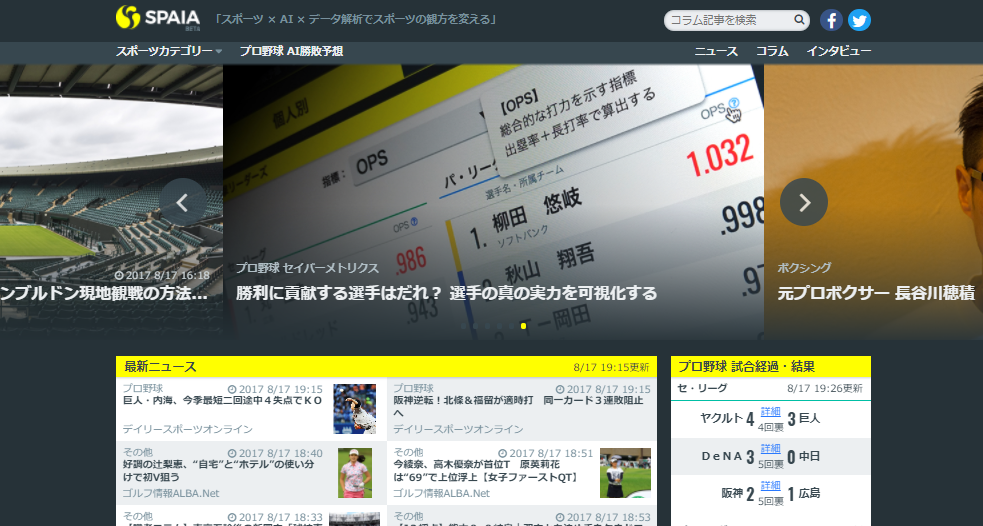Open the 勝利に貢献する選手はだれ？ slide title
The height and width of the screenshot is (526, 983).
click(x=446, y=293)
